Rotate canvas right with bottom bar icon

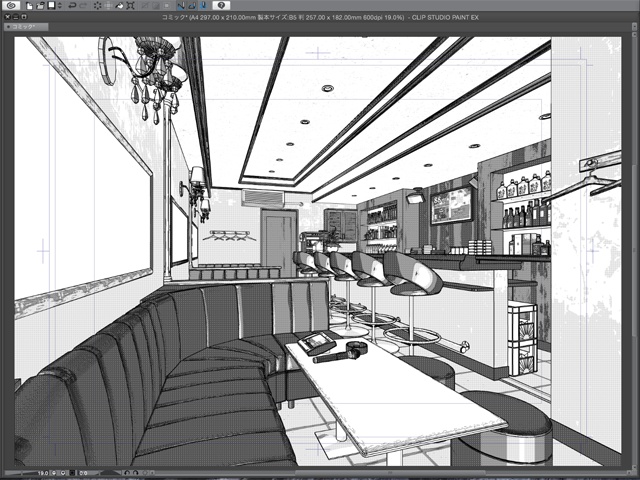[135, 473]
